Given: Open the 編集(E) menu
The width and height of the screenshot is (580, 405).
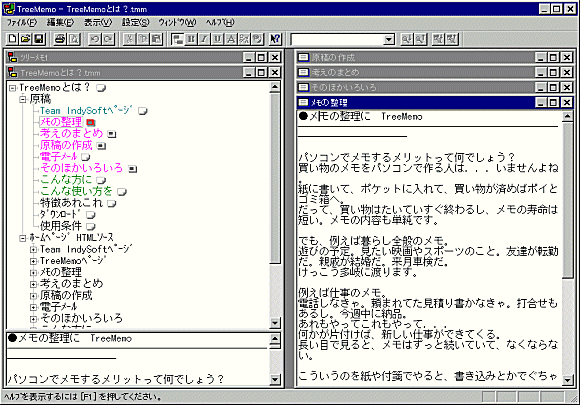Looking at the screenshot, I should pos(60,23).
